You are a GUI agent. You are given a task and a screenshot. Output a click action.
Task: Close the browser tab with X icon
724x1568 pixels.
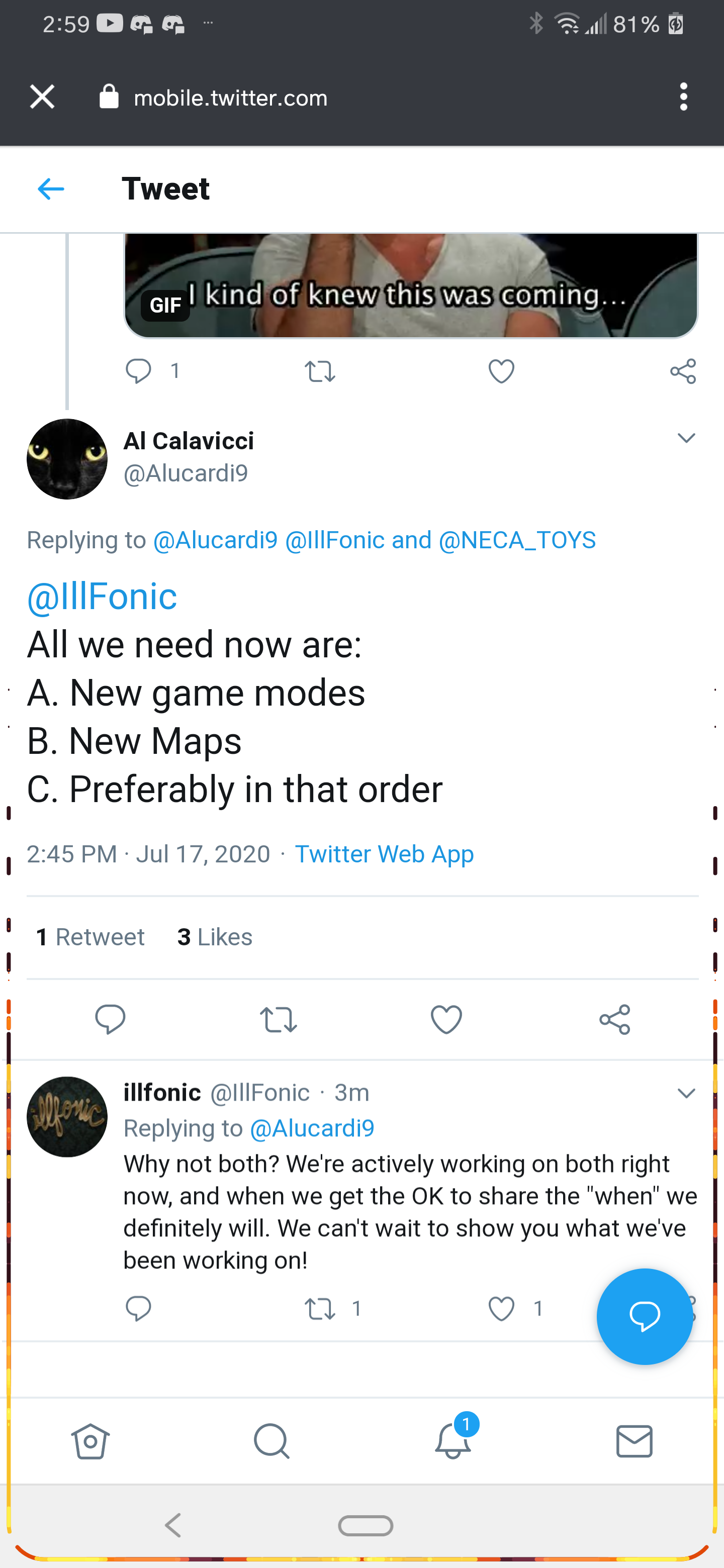coord(42,97)
